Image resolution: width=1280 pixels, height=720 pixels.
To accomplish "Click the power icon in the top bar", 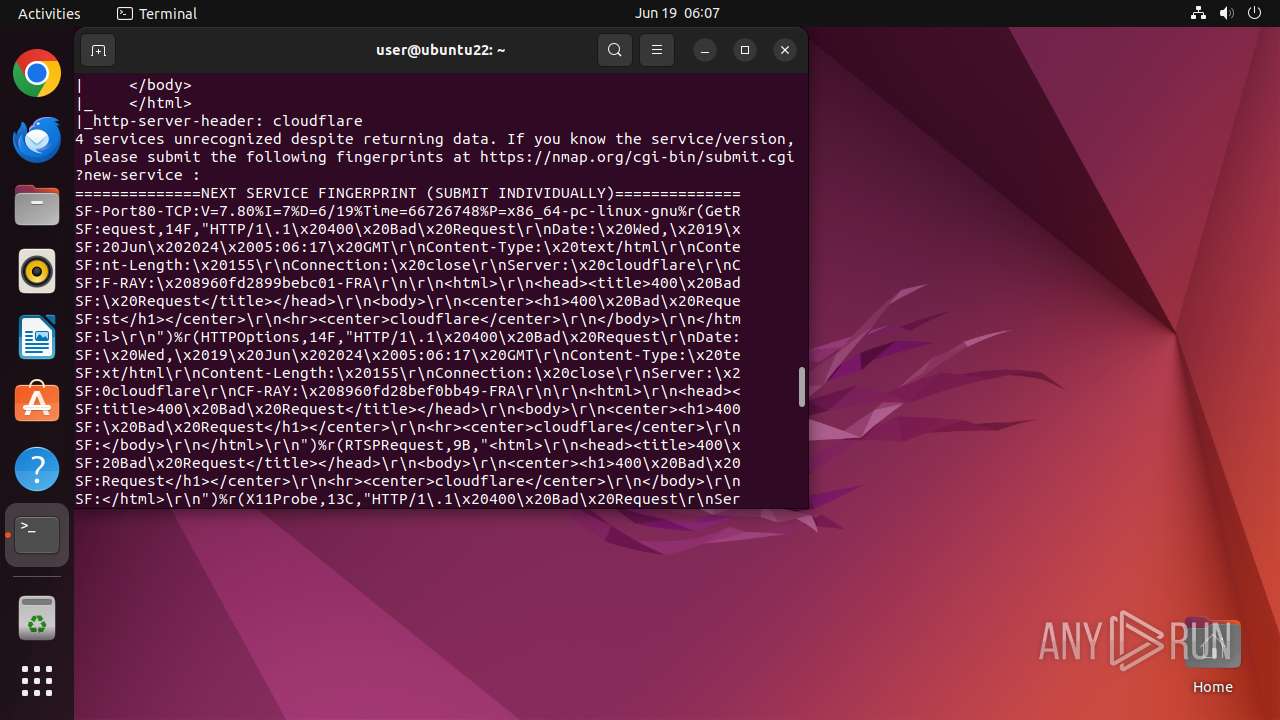I will click(x=1255, y=13).
